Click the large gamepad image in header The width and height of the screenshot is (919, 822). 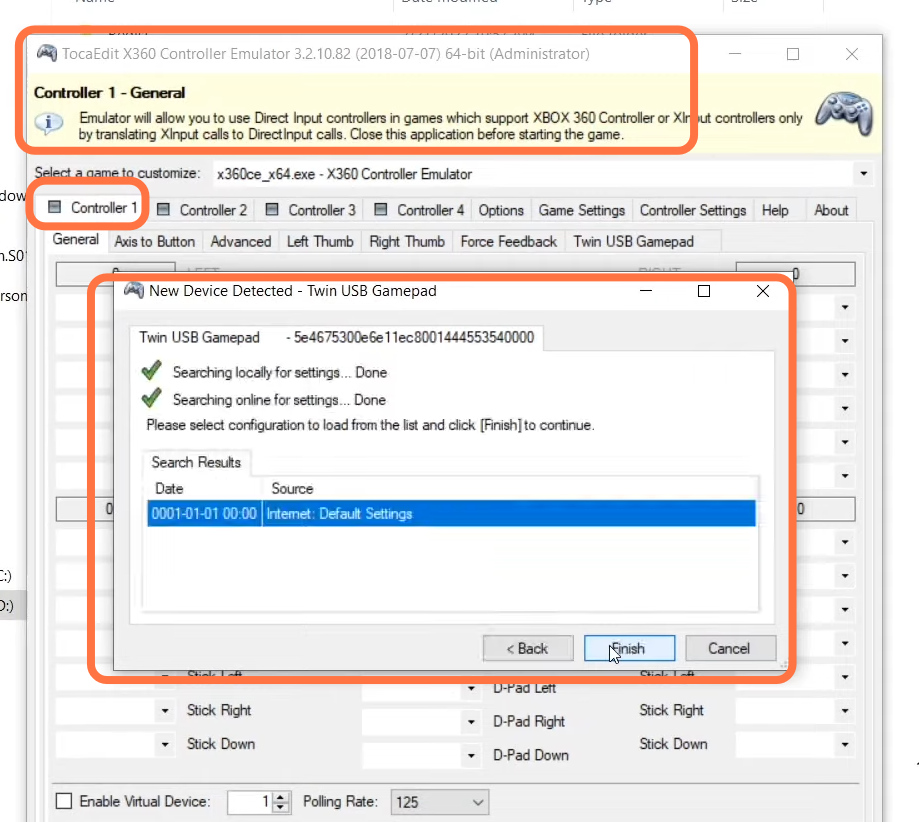click(x=845, y=113)
